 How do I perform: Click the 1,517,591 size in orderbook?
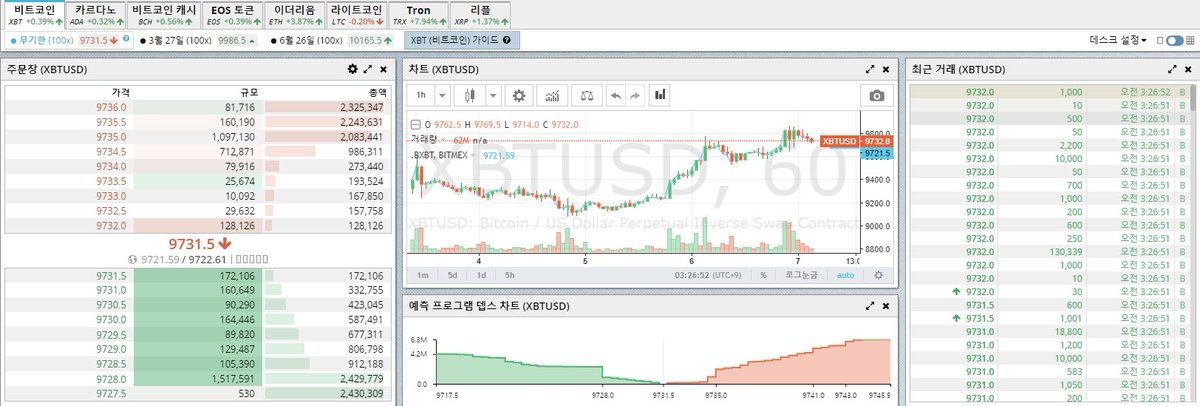click(233, 380)
